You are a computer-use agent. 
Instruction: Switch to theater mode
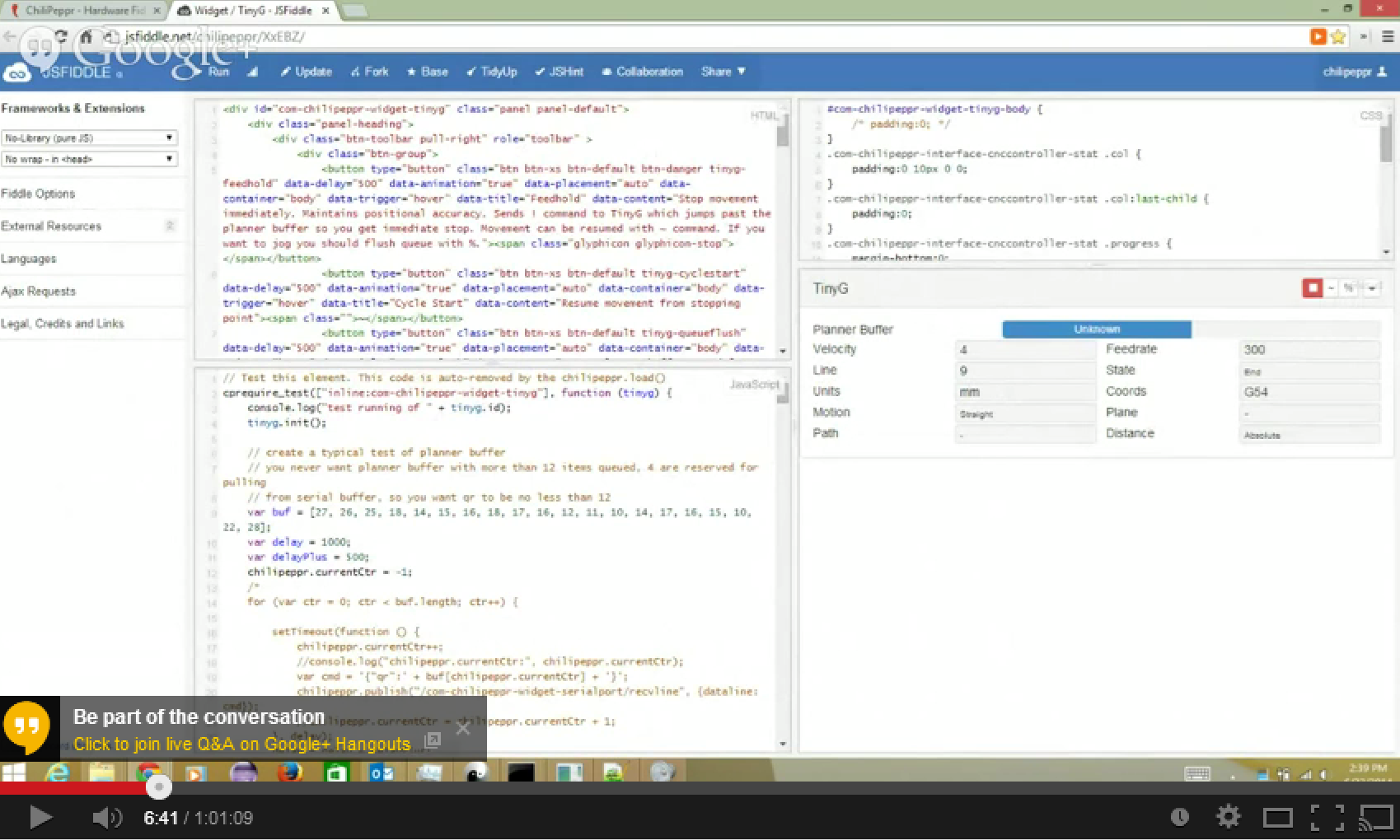[x=1277, y=818]
